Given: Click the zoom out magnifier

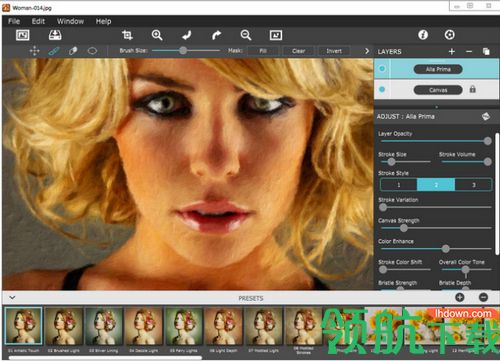Looking at the screenshot, I should click(x=246, y=35).
